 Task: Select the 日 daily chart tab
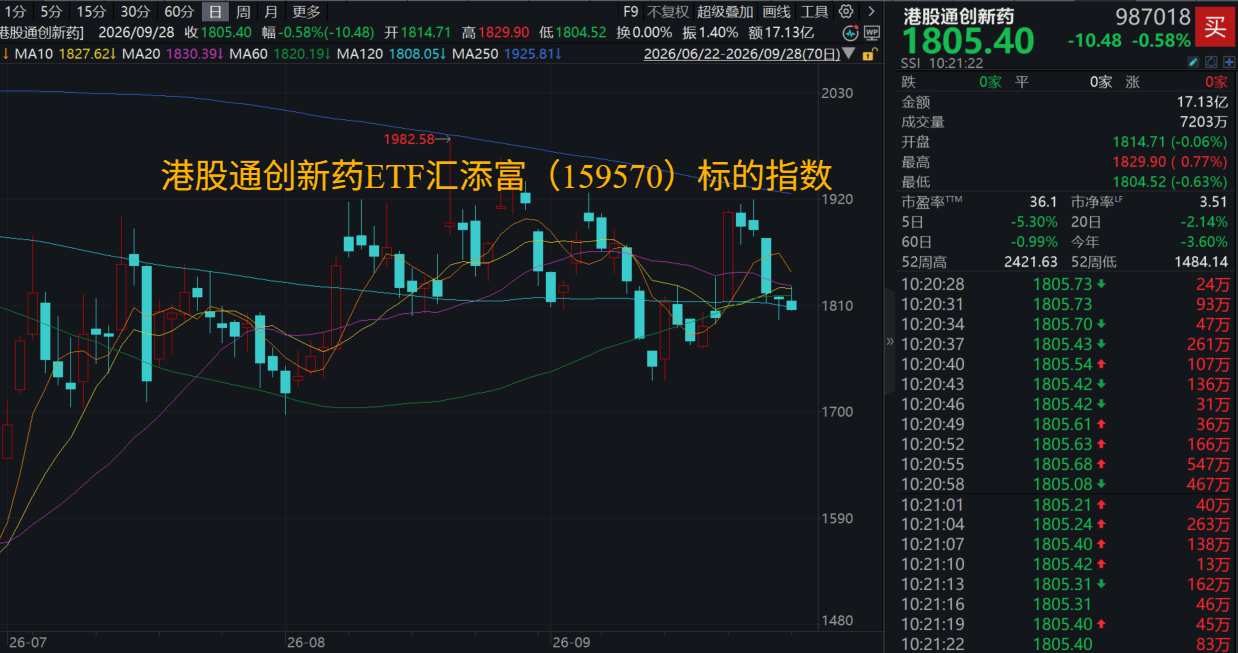click(215, 12)
